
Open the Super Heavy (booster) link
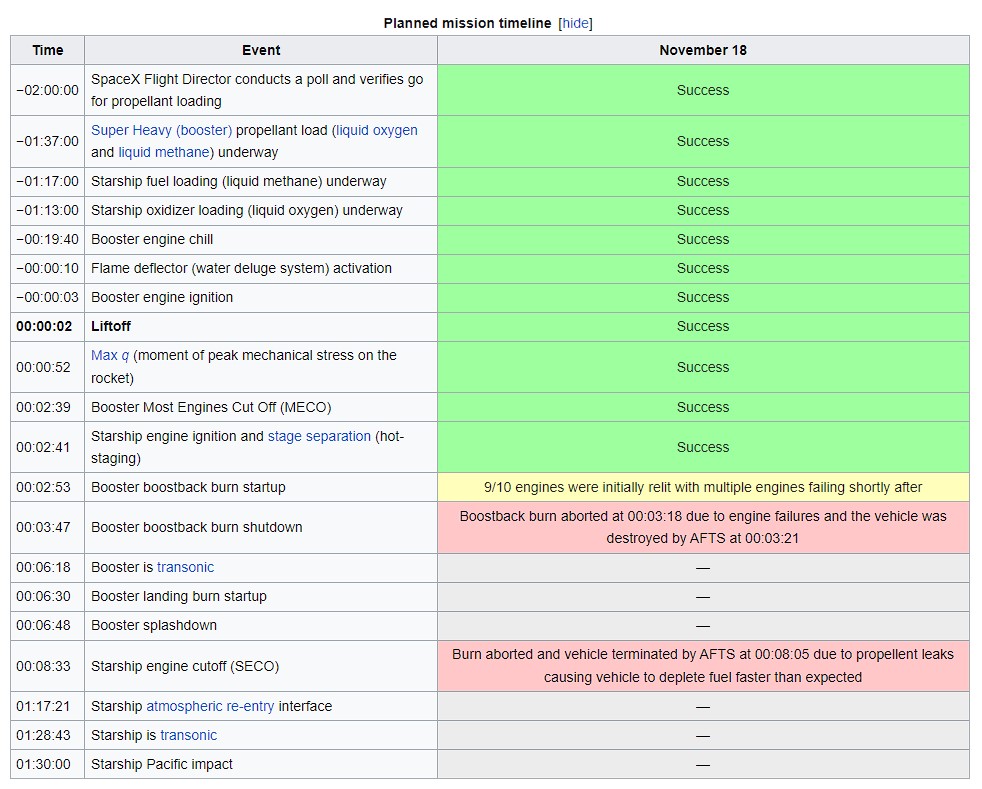(162, 130)
